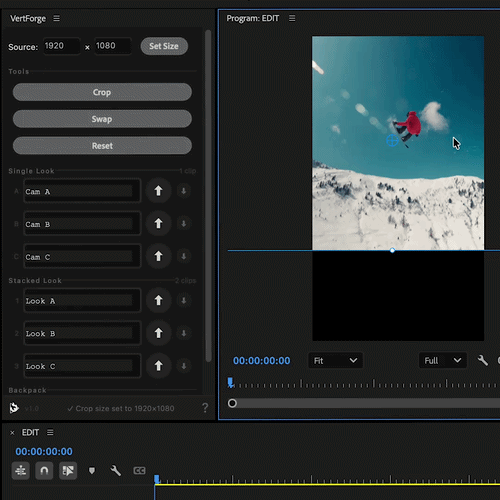
Task: Click the up arrow for Look C
Action: (158, 365)
